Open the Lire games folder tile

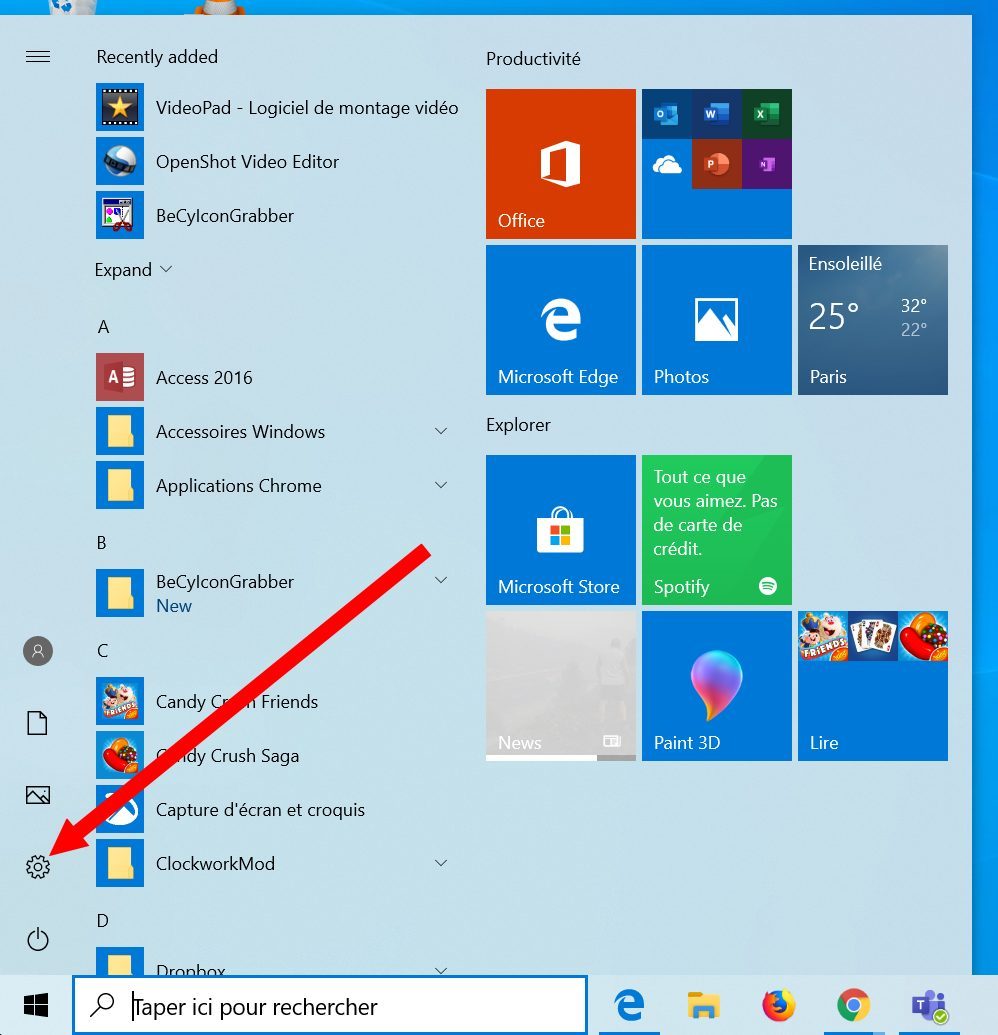[873, 686]
